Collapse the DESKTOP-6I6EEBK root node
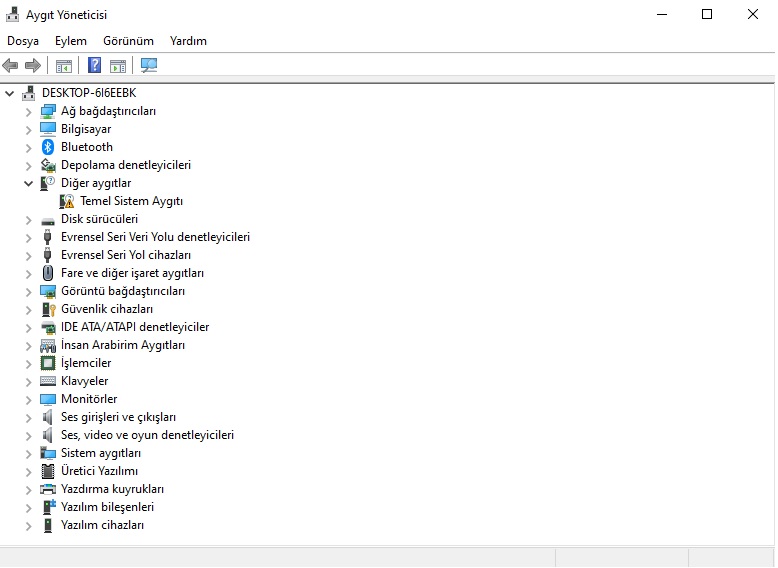 pos(9,93)
